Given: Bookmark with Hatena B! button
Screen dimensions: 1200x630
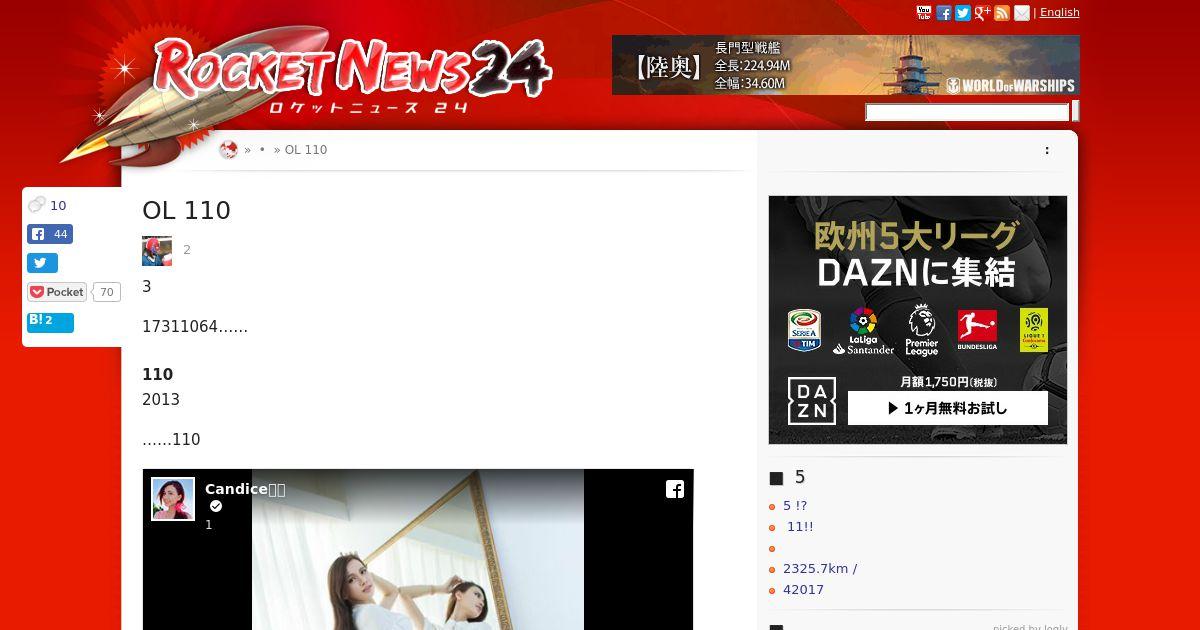Looking at the screenshot, I should coord(50,321).
